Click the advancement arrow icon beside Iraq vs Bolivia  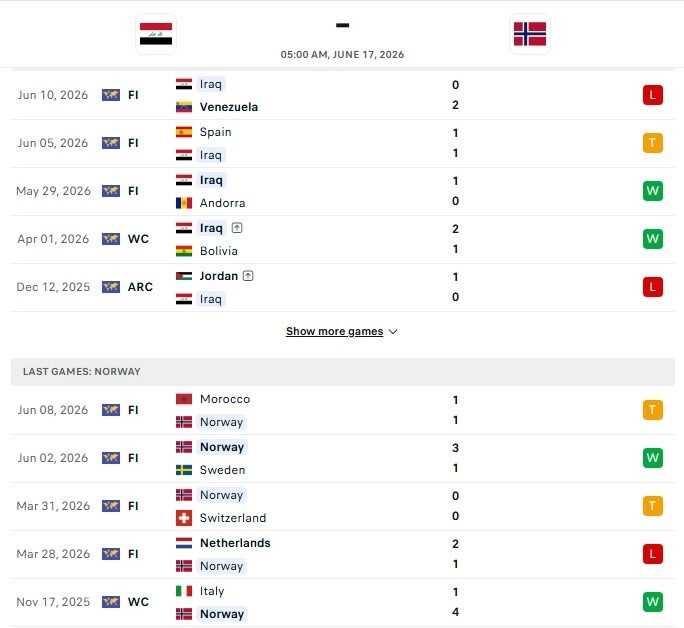tap(237, 228)
